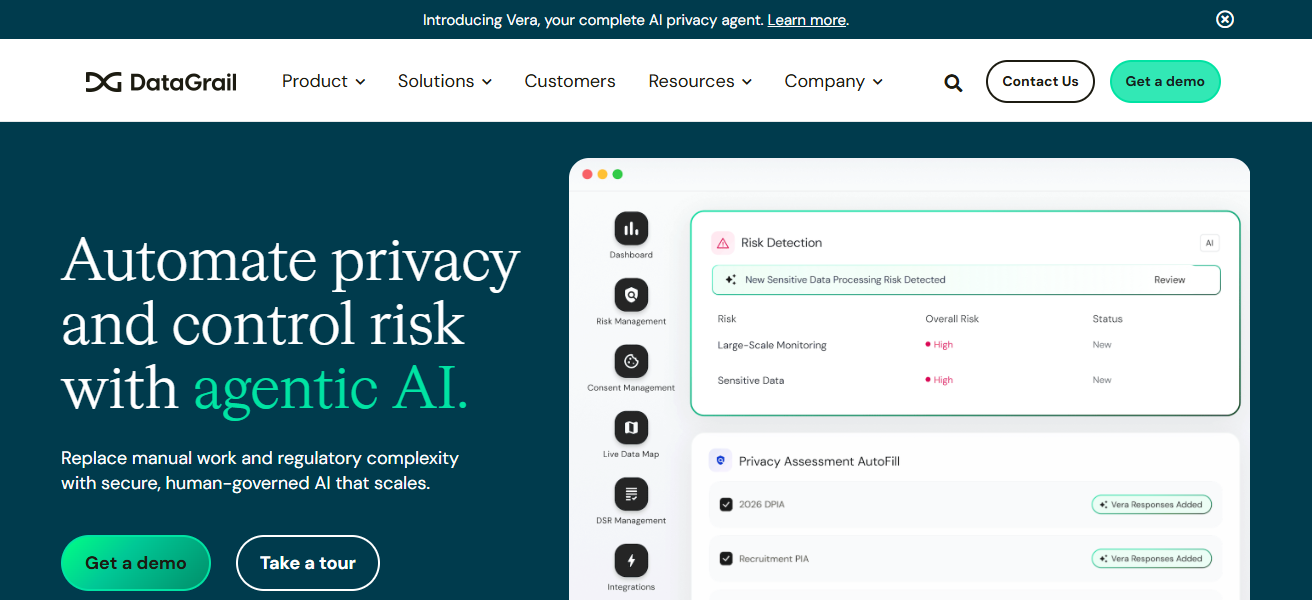Click the hero Get a demo button

click(136, 563)
